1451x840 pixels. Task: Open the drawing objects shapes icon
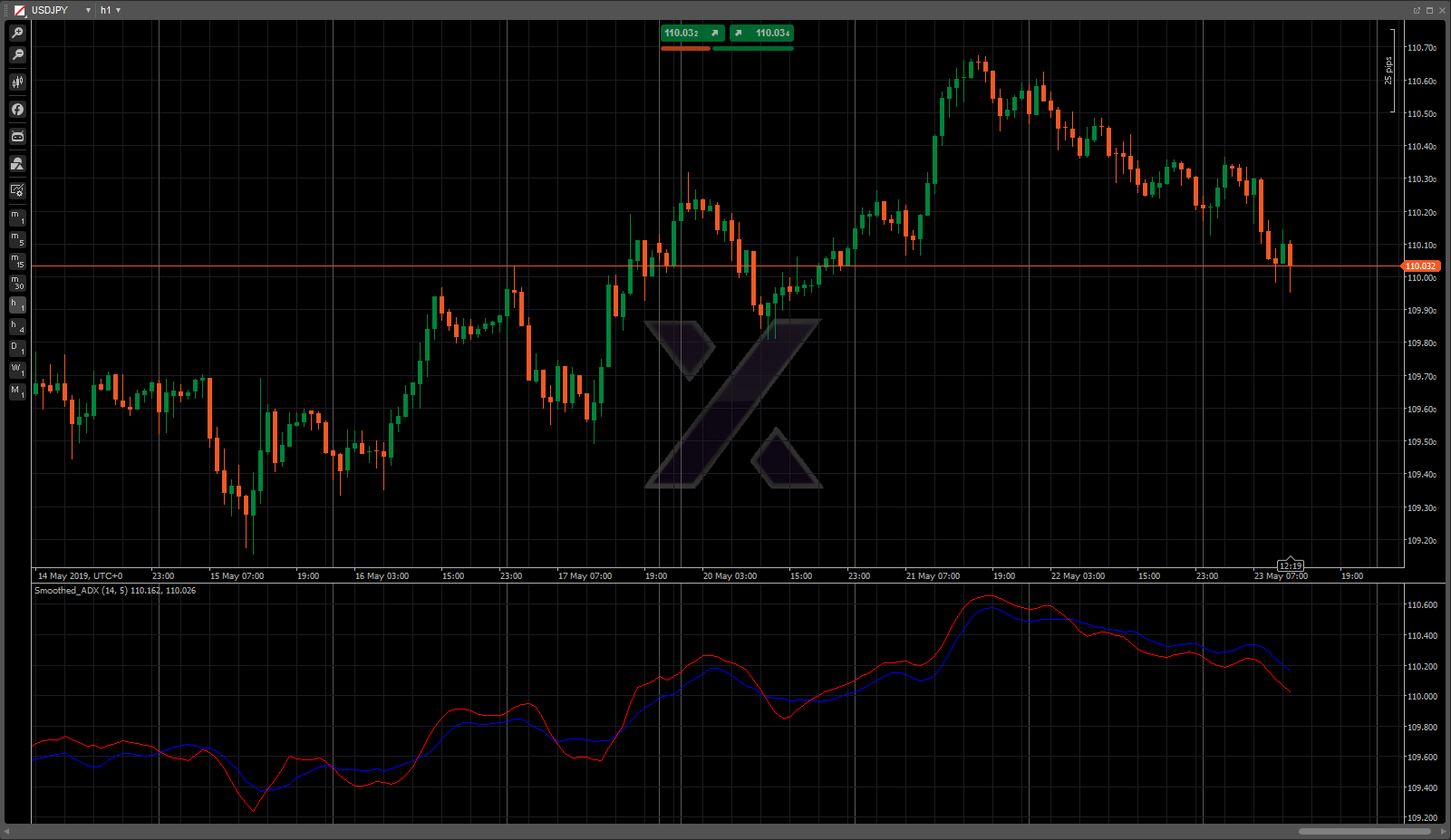coord(17,164)
